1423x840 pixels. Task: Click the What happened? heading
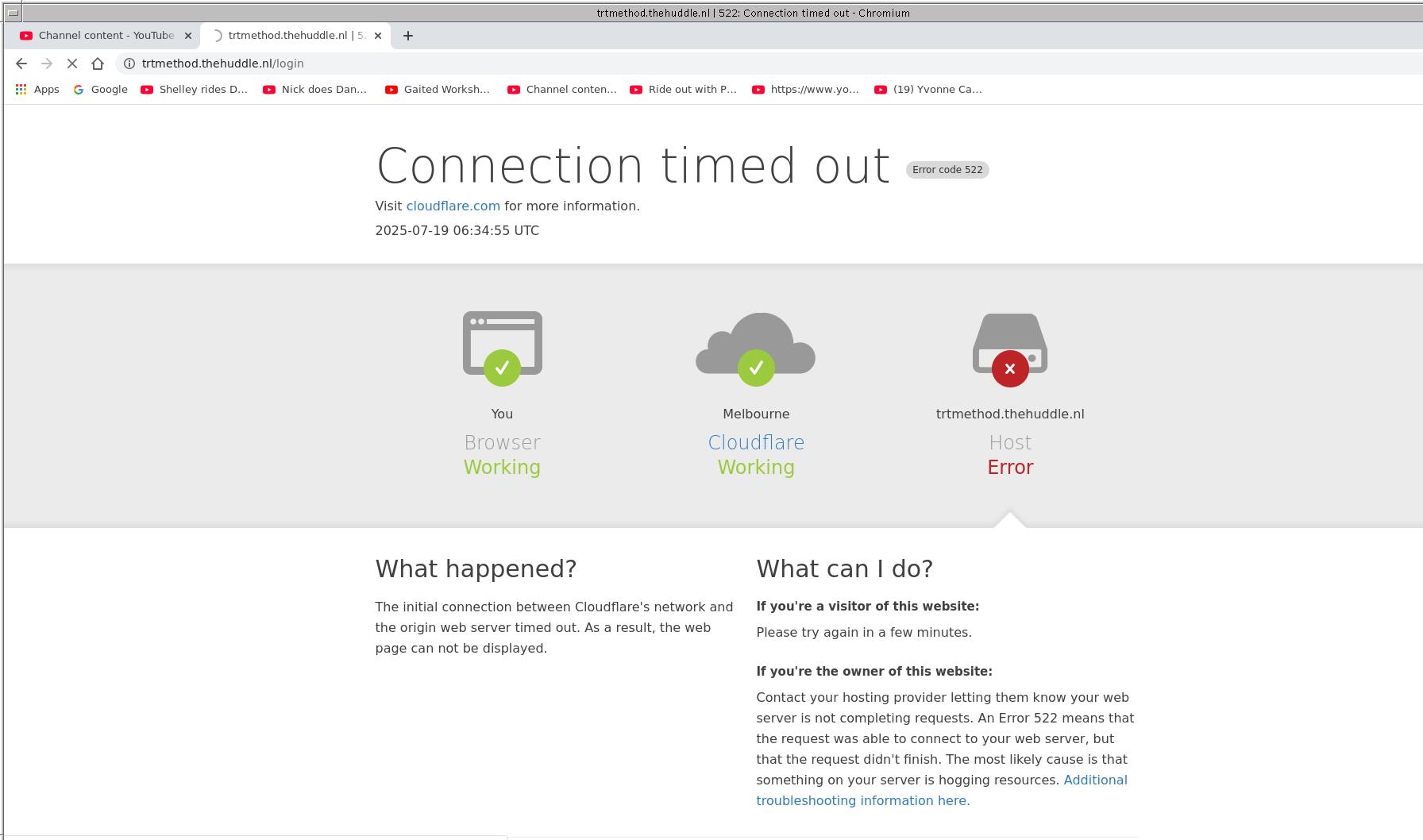476,569
